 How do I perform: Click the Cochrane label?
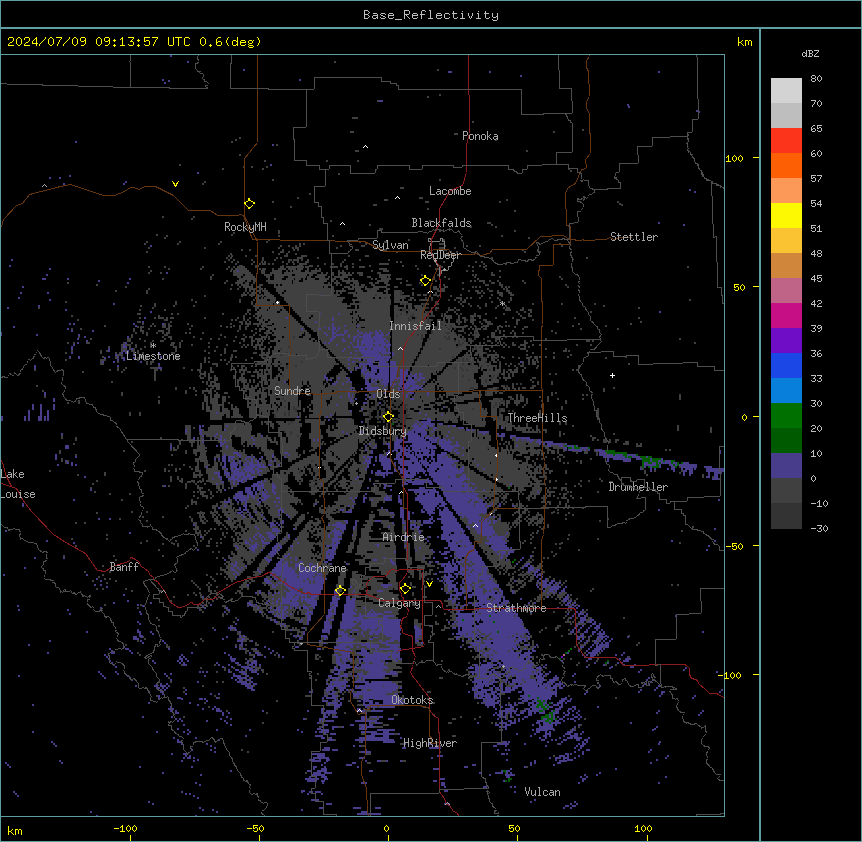coord(322,568)
